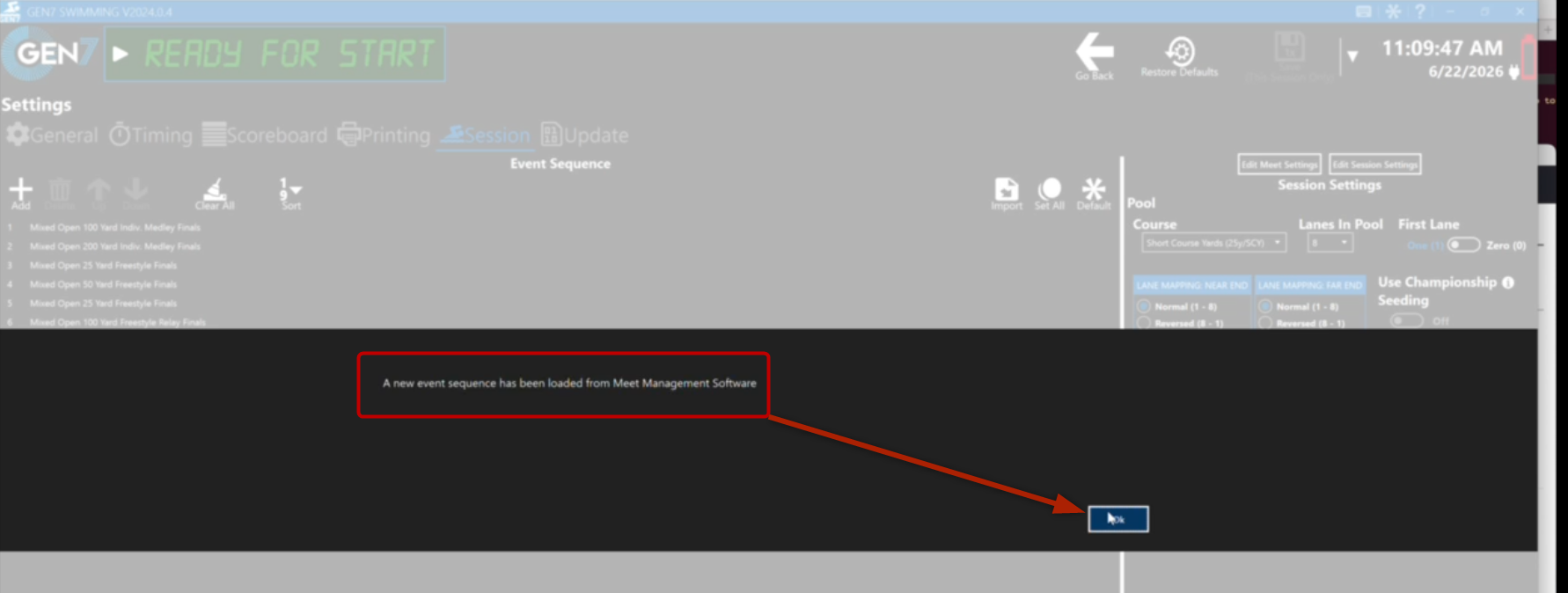This screenshot has width=1568, height=593.
Task: Click the asterisk icon in the title bar
Action: click(x=1393, y=11)
